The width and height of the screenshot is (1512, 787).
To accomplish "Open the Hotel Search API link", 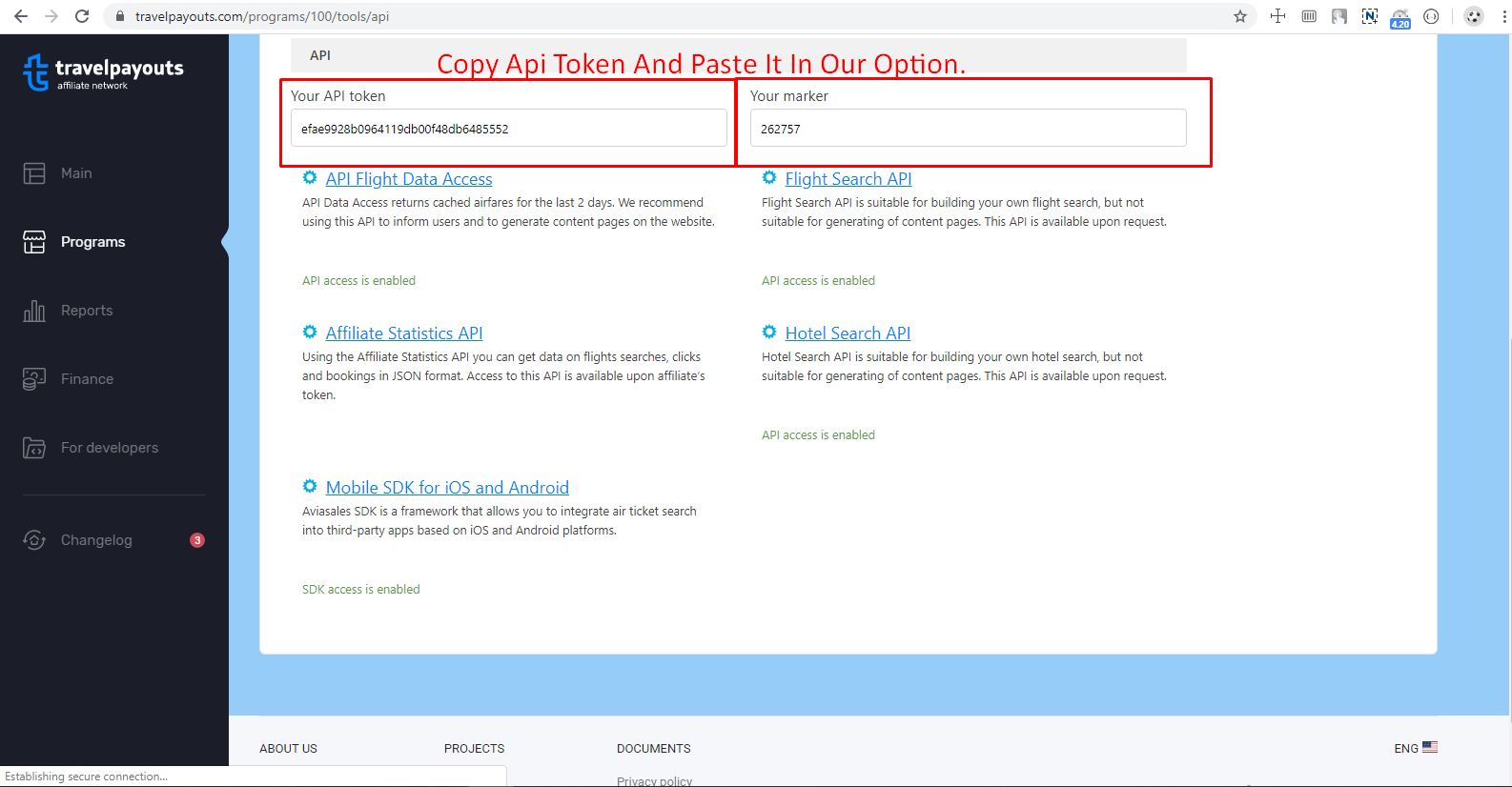I will point(848,333).
